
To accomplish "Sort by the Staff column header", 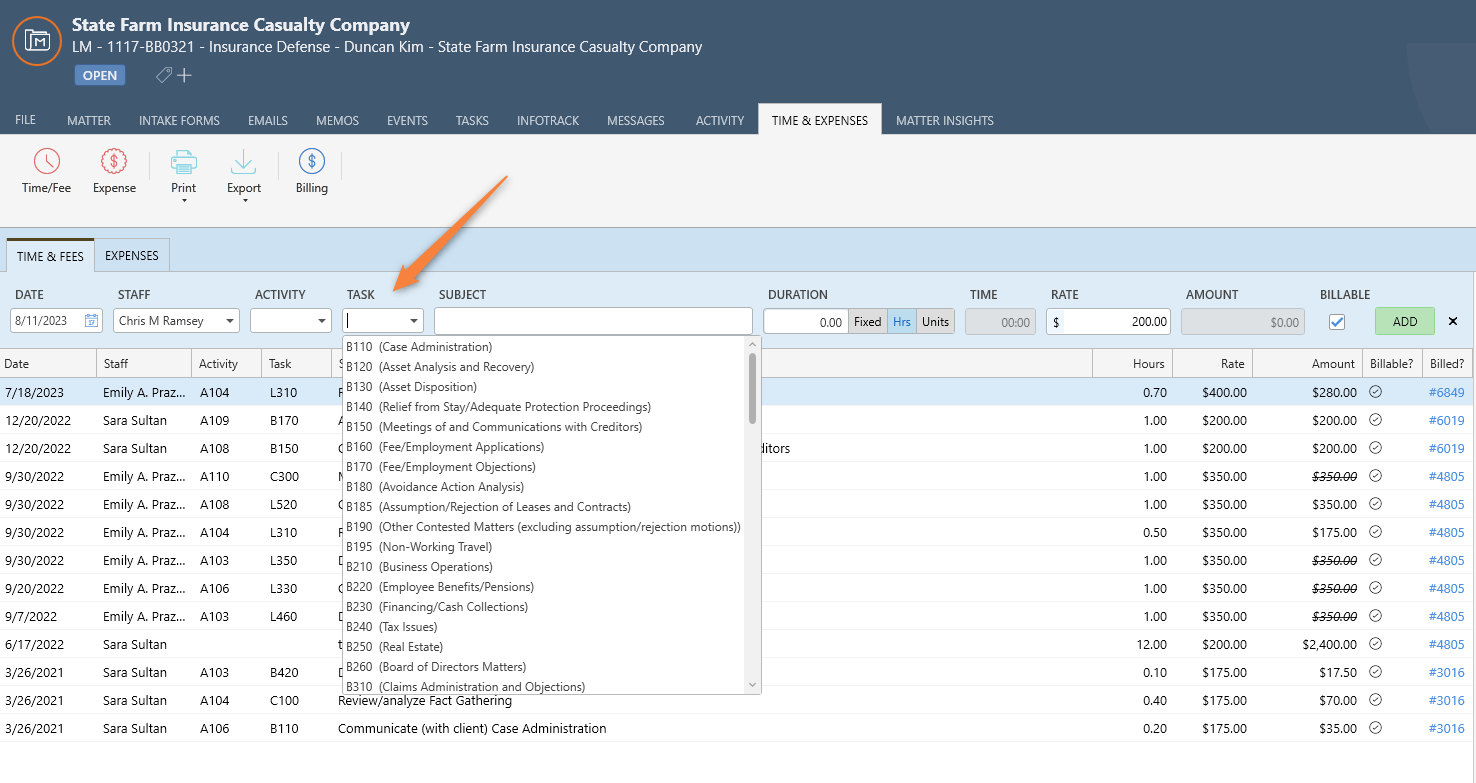I will tap(144, 364).
